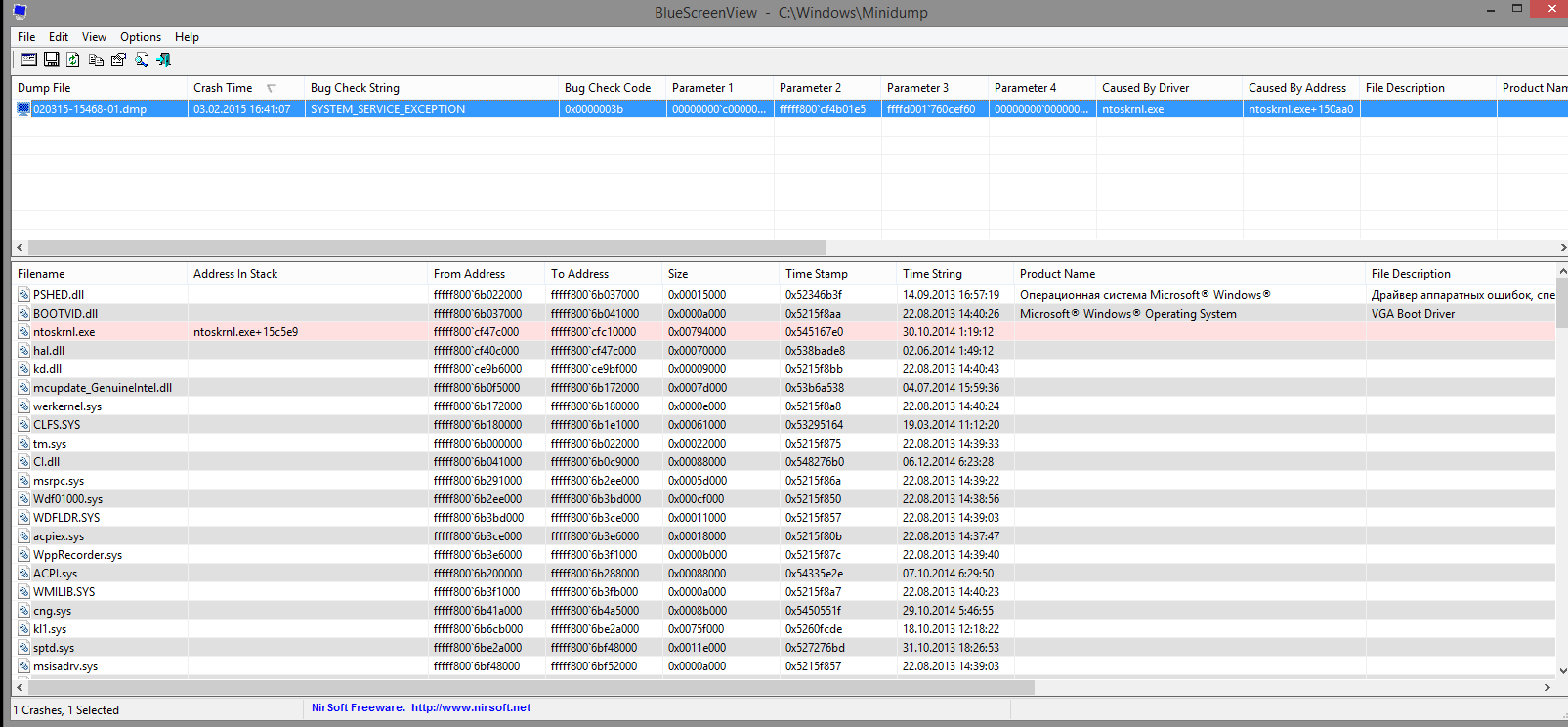This screenshot has width=1568, height=727.
Task: Click the file icon next to mcupdate_GenuineIntel.dll
Action: (x=23, y=388)
